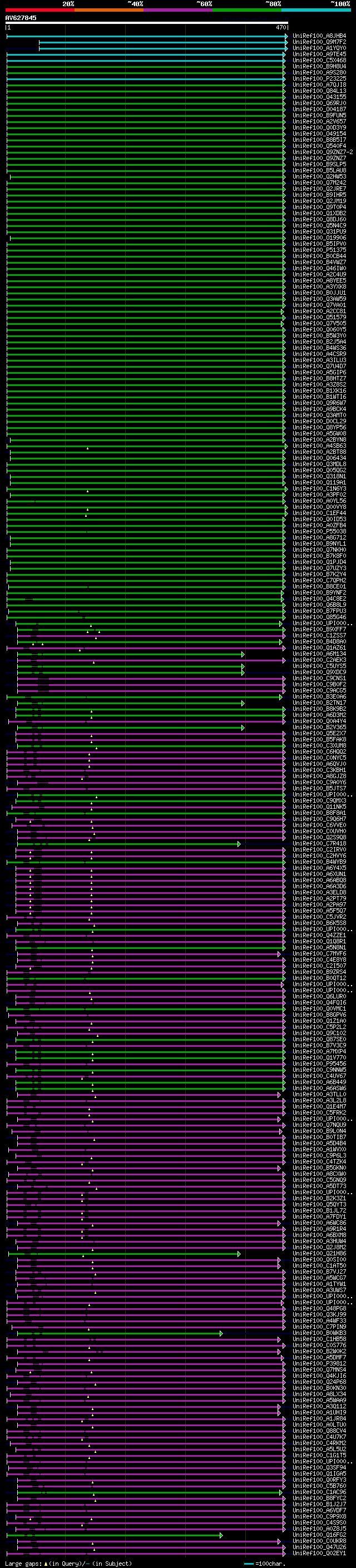Image resolution: width=356 pixels, height=1568 pixels.
Task: Select the UniRef100_Q2HW53 label
Action: click(x=319, y=176)
